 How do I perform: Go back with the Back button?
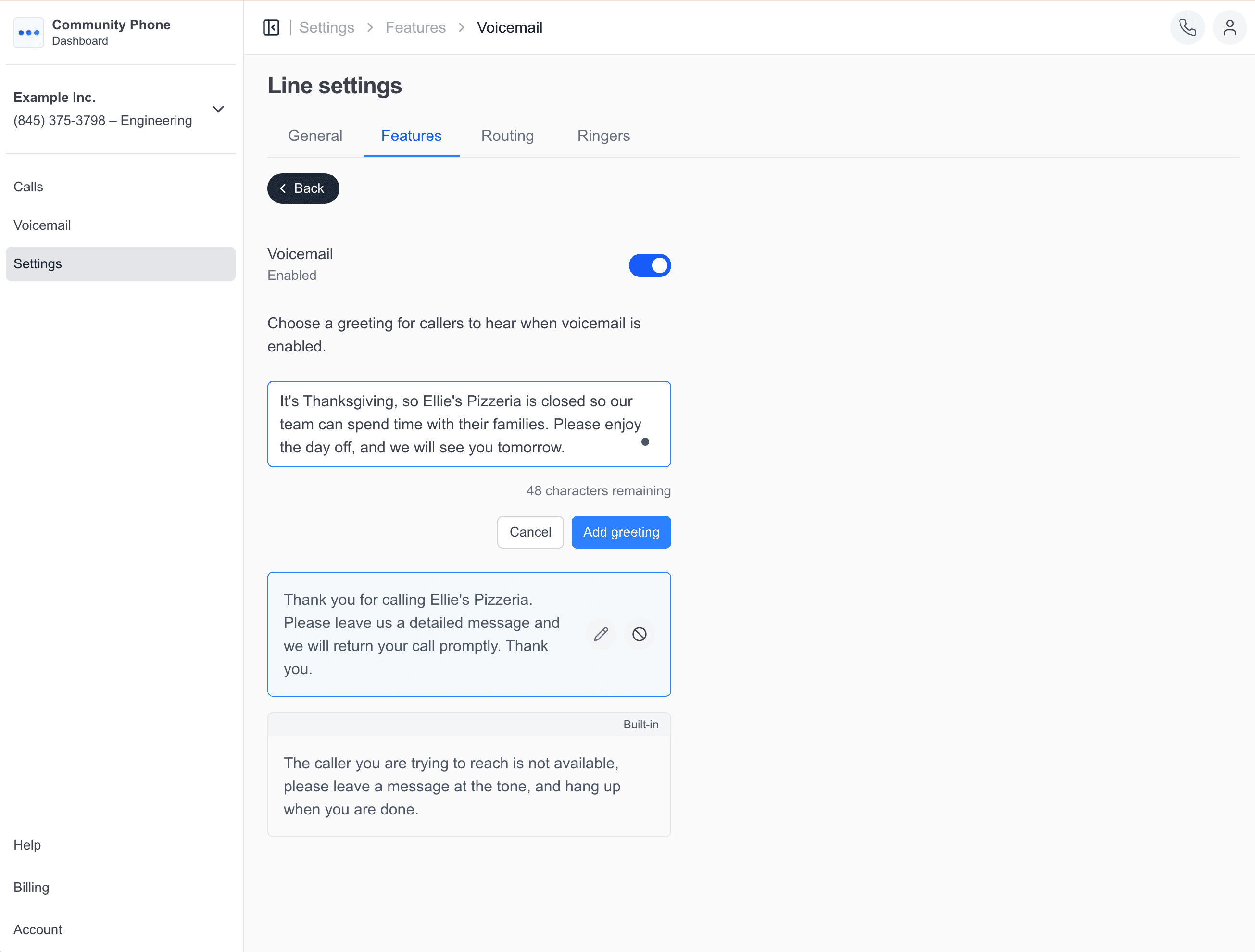[303, 188]
